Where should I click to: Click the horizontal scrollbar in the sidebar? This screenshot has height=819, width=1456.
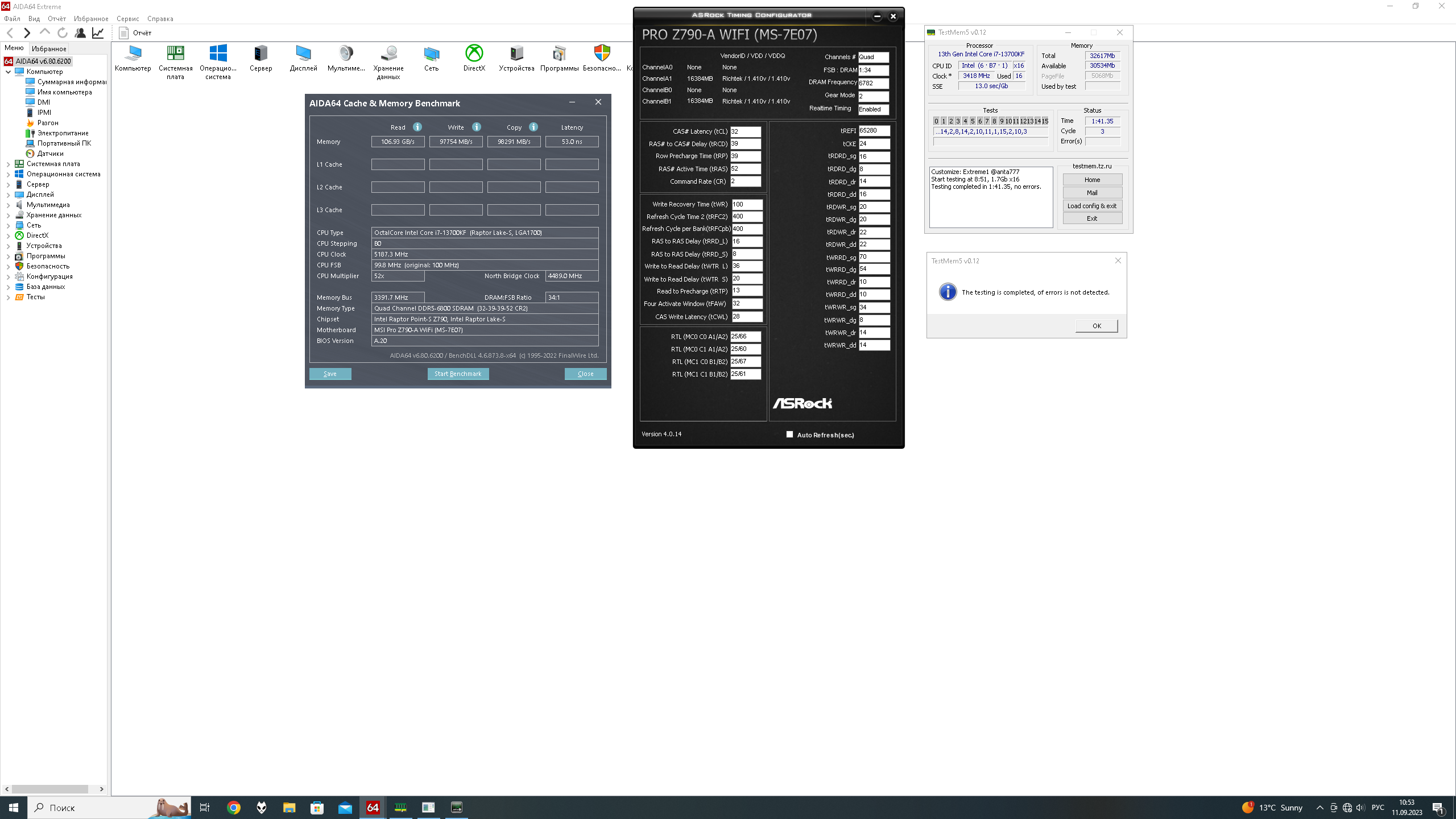[x=50, y=789]
